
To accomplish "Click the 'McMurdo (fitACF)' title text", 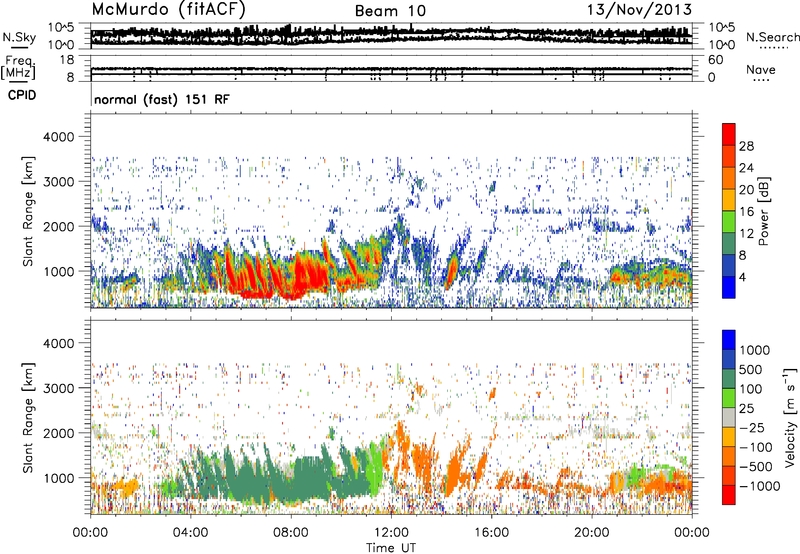I will (168, 10).
